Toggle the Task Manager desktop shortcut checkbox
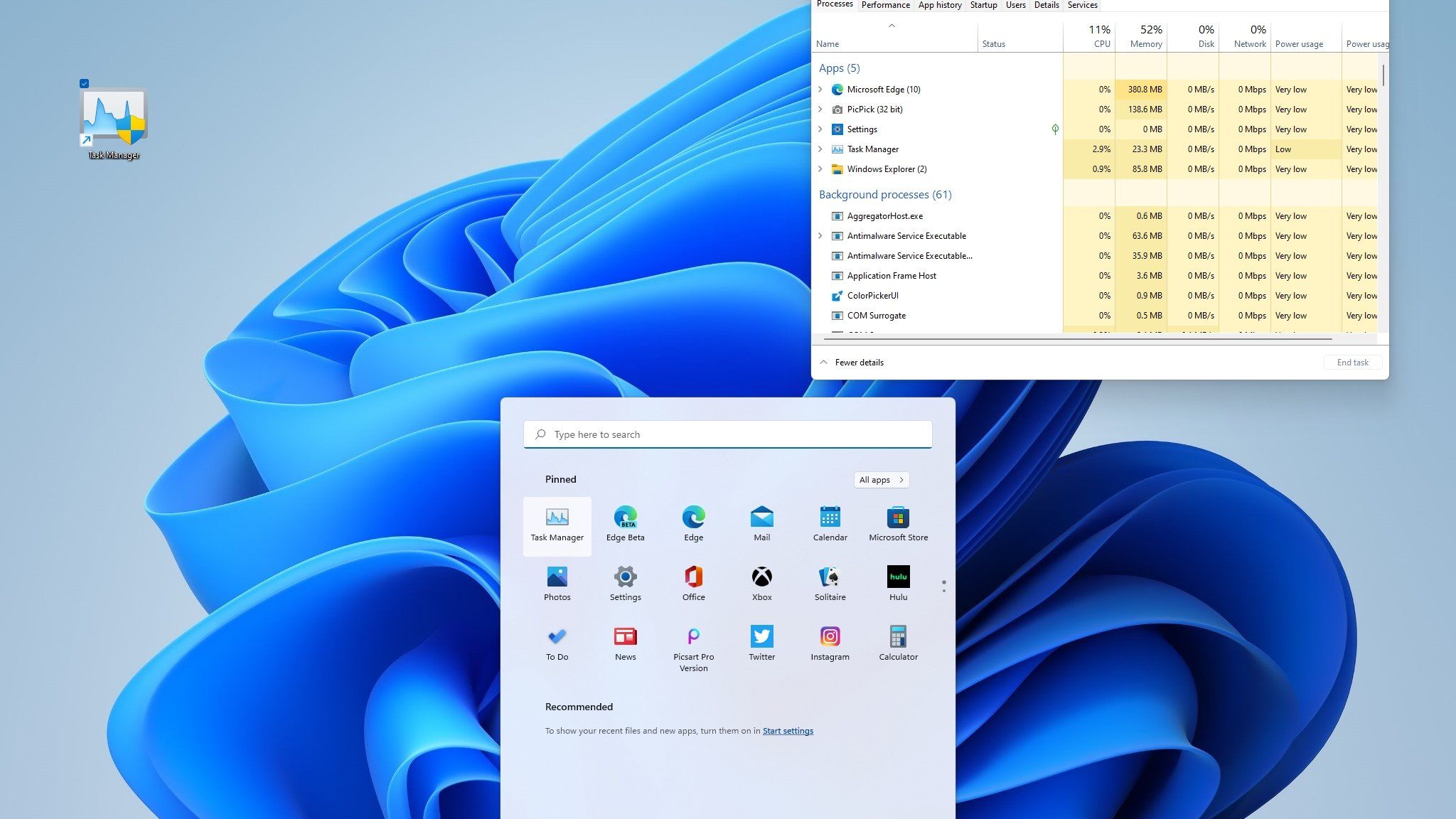This screenshot has width=1456, height=819. (85, 83)
